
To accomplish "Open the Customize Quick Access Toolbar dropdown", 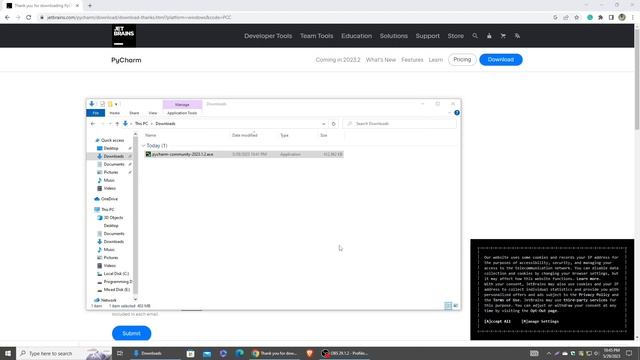I will click(116, 104).
